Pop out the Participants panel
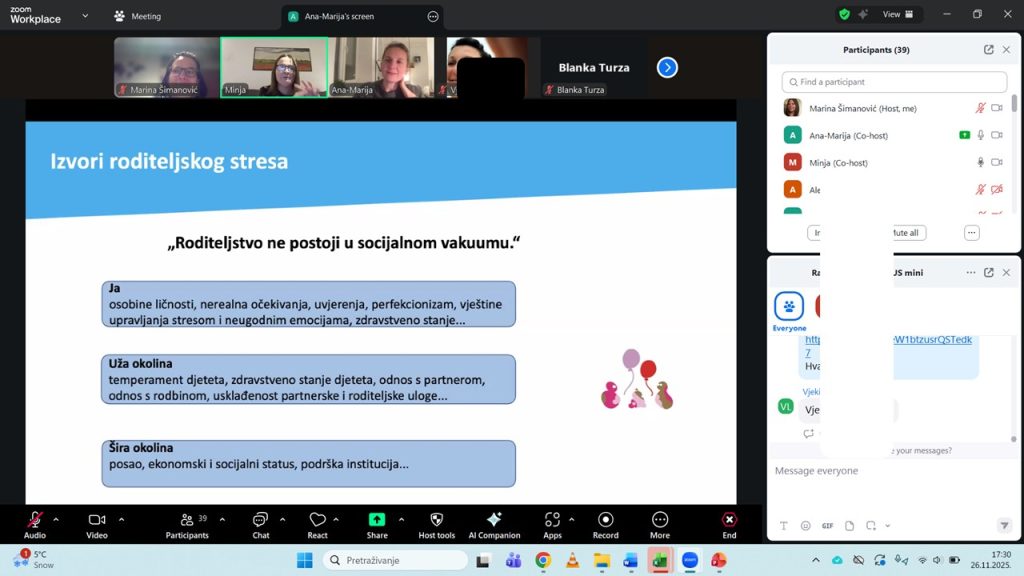The image size is (1024, 576). pos(988,50)
